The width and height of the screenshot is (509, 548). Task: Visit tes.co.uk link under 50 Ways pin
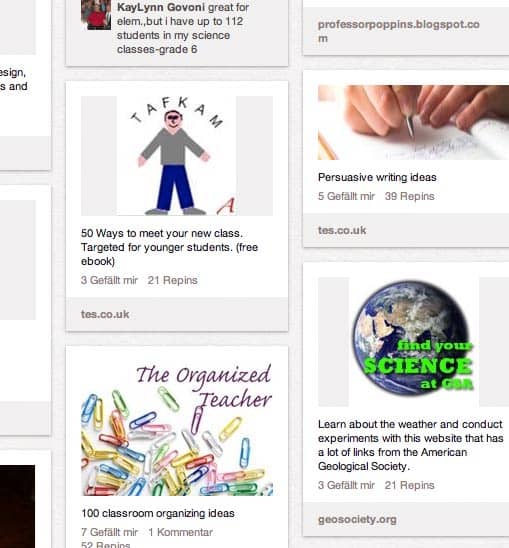pyautogui.click(x=105, y=314)
